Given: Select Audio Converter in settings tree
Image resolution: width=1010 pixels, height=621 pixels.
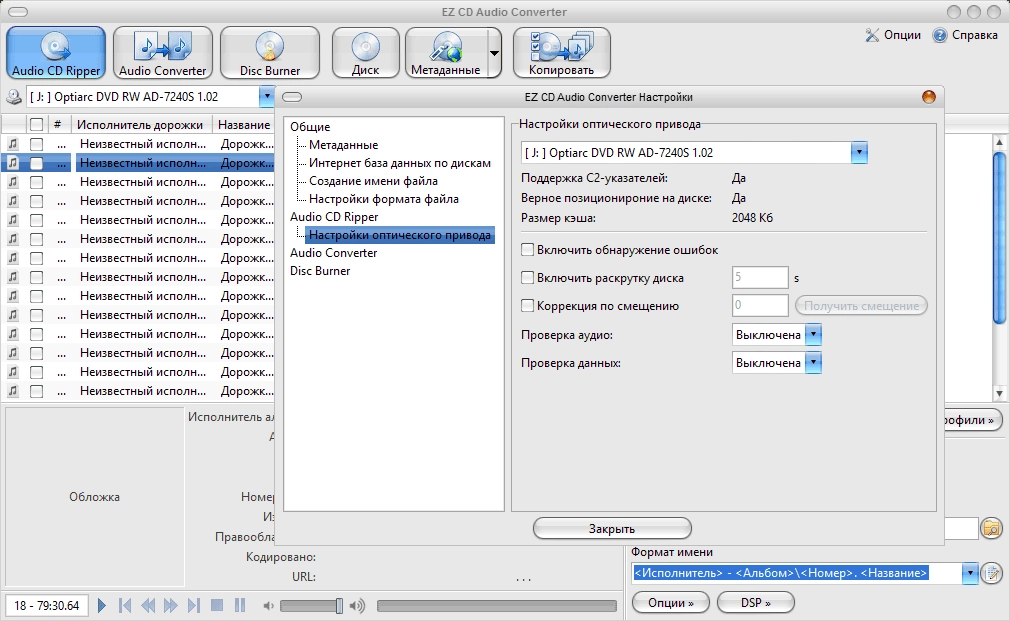Looking at the screenshot, I should [x=334, y=253].
